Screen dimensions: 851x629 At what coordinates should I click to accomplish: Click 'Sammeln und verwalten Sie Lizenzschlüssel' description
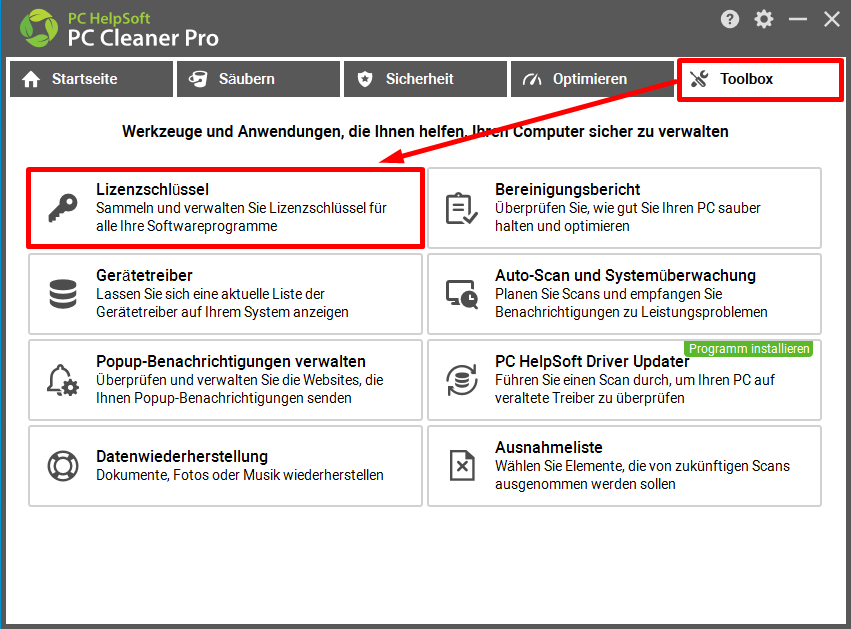click(x=242, y=217)
